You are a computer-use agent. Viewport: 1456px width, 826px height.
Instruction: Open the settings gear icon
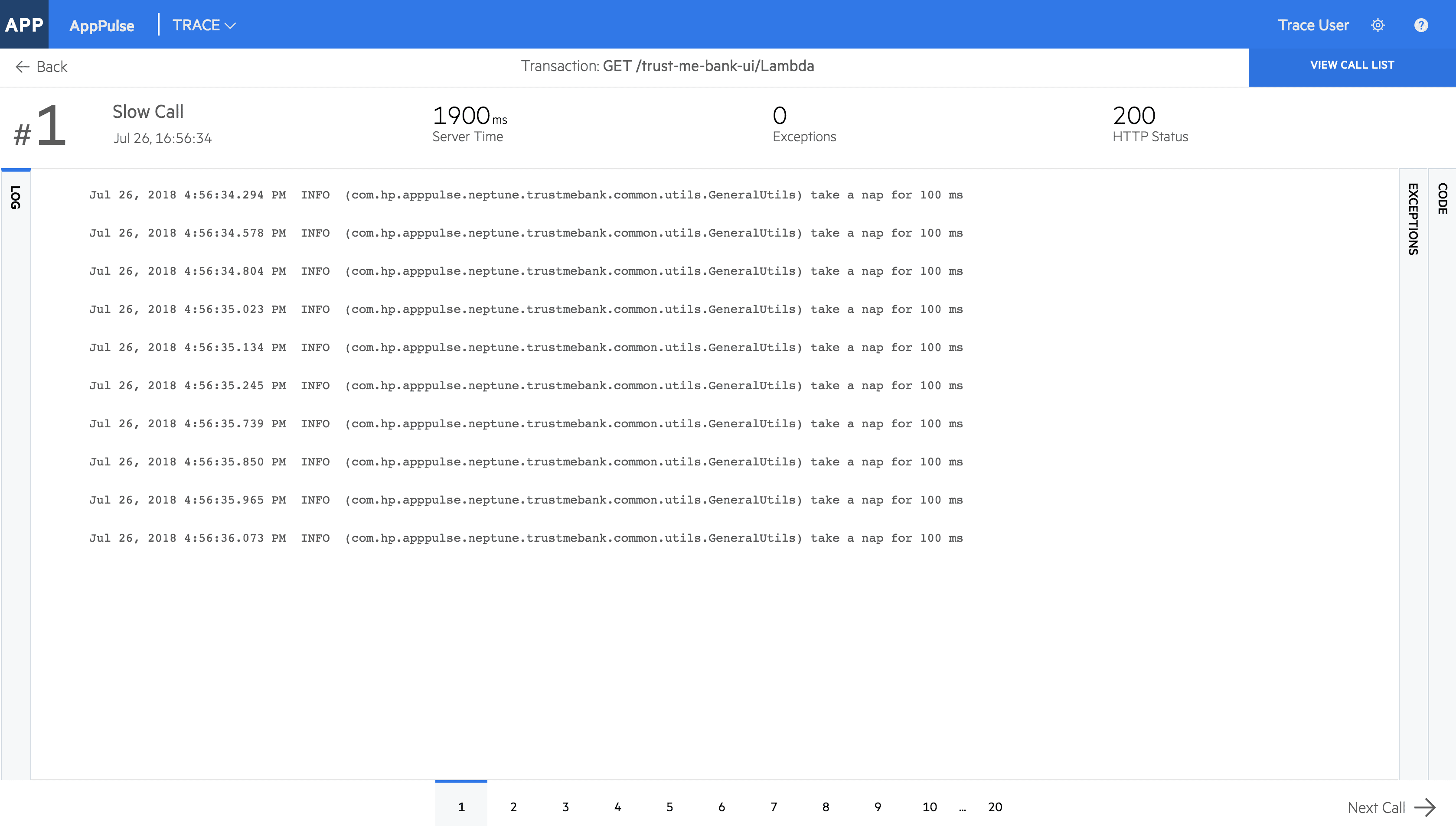pyautogui.click(x=1377, y=26)
